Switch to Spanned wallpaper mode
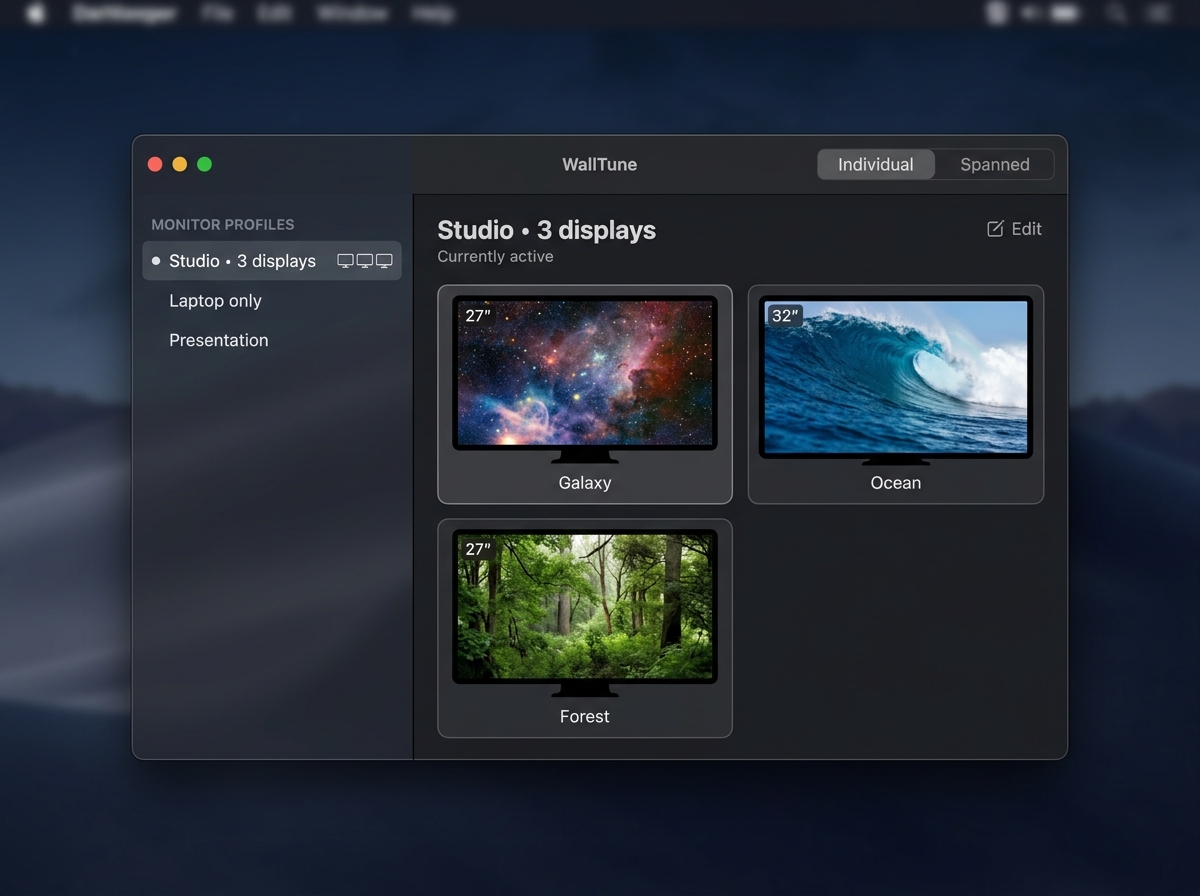1200x896 pixels. pos(995,165)
